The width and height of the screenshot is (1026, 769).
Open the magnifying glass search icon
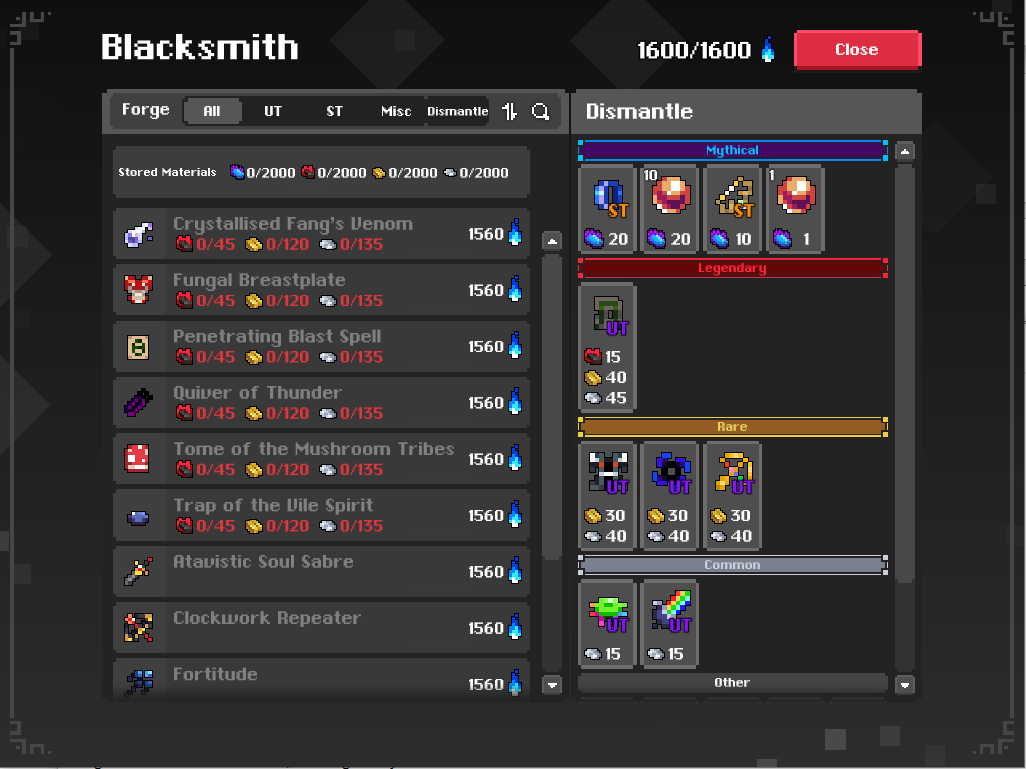tap(540, 111)
